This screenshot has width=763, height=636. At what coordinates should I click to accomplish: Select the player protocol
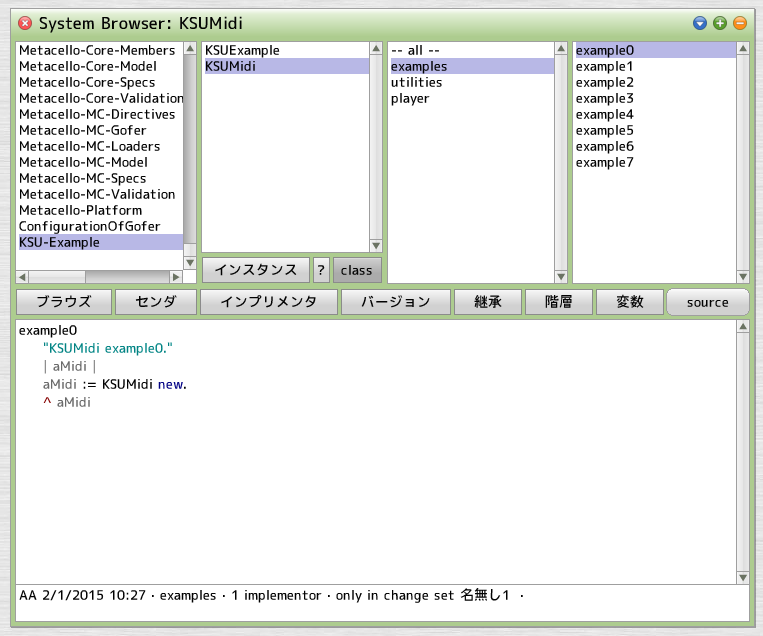(472, 98)
